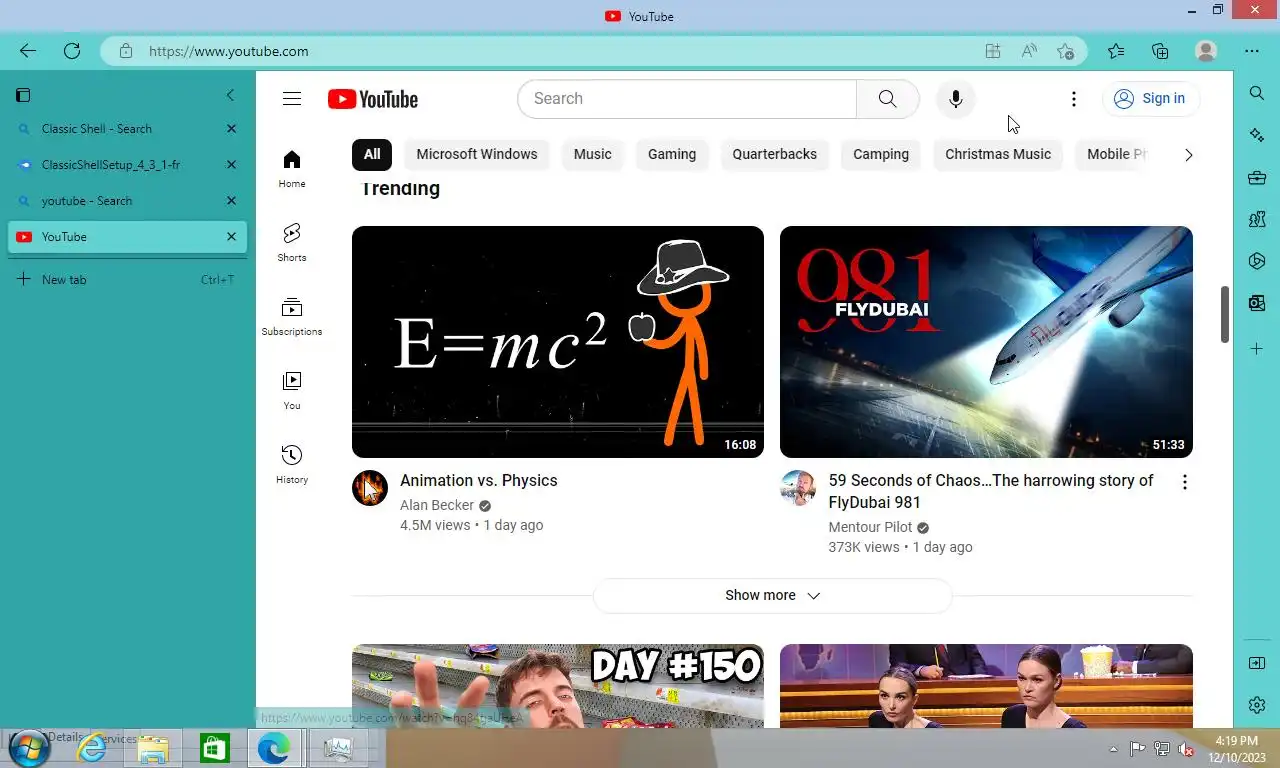Click the muted volume tray icon

click(x=1186, y=749)
